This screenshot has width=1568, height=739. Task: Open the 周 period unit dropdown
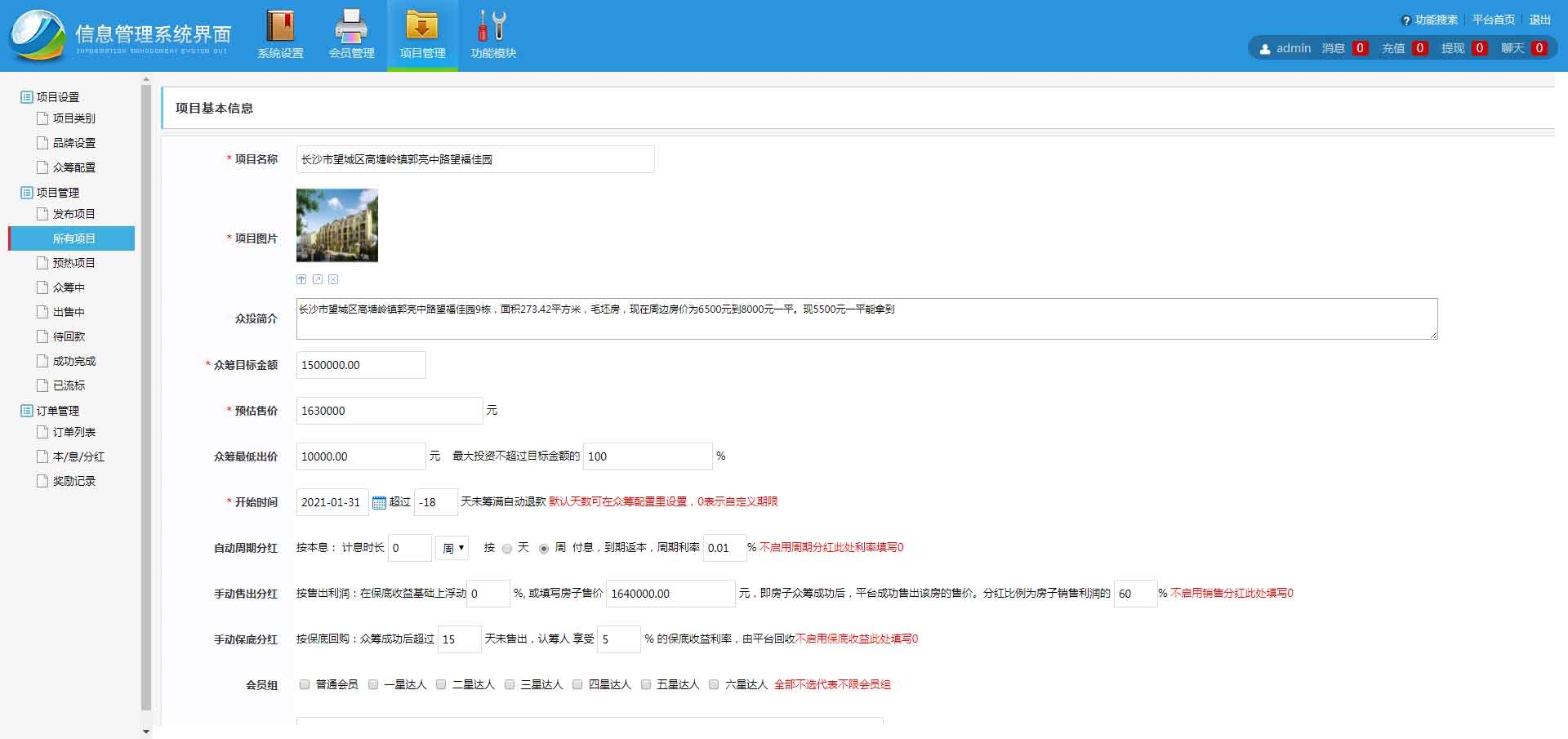point(452,548)
